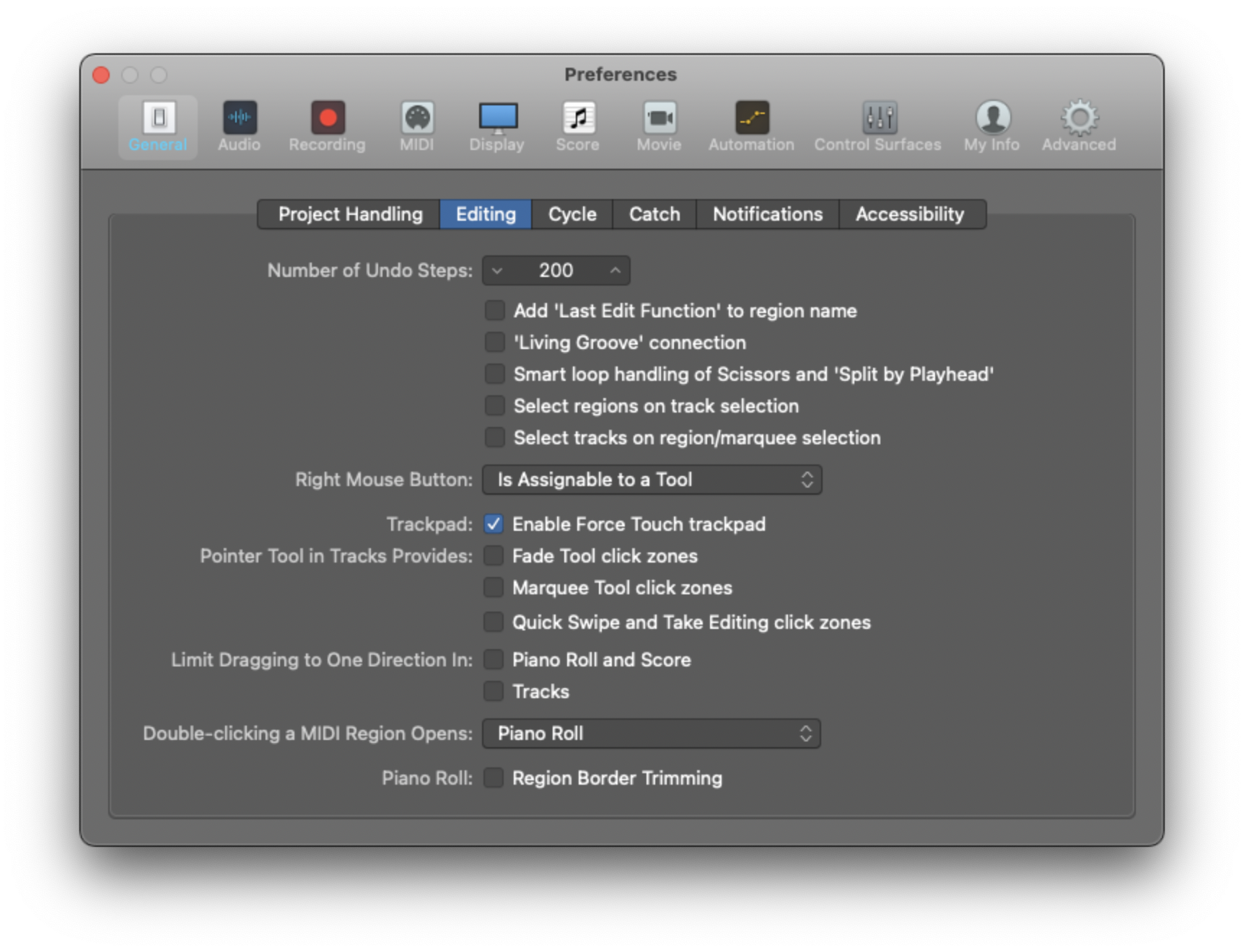Open the Right Mouse Button dropdown
This screenshot has width=1244, height=952.
click(652, 480)
